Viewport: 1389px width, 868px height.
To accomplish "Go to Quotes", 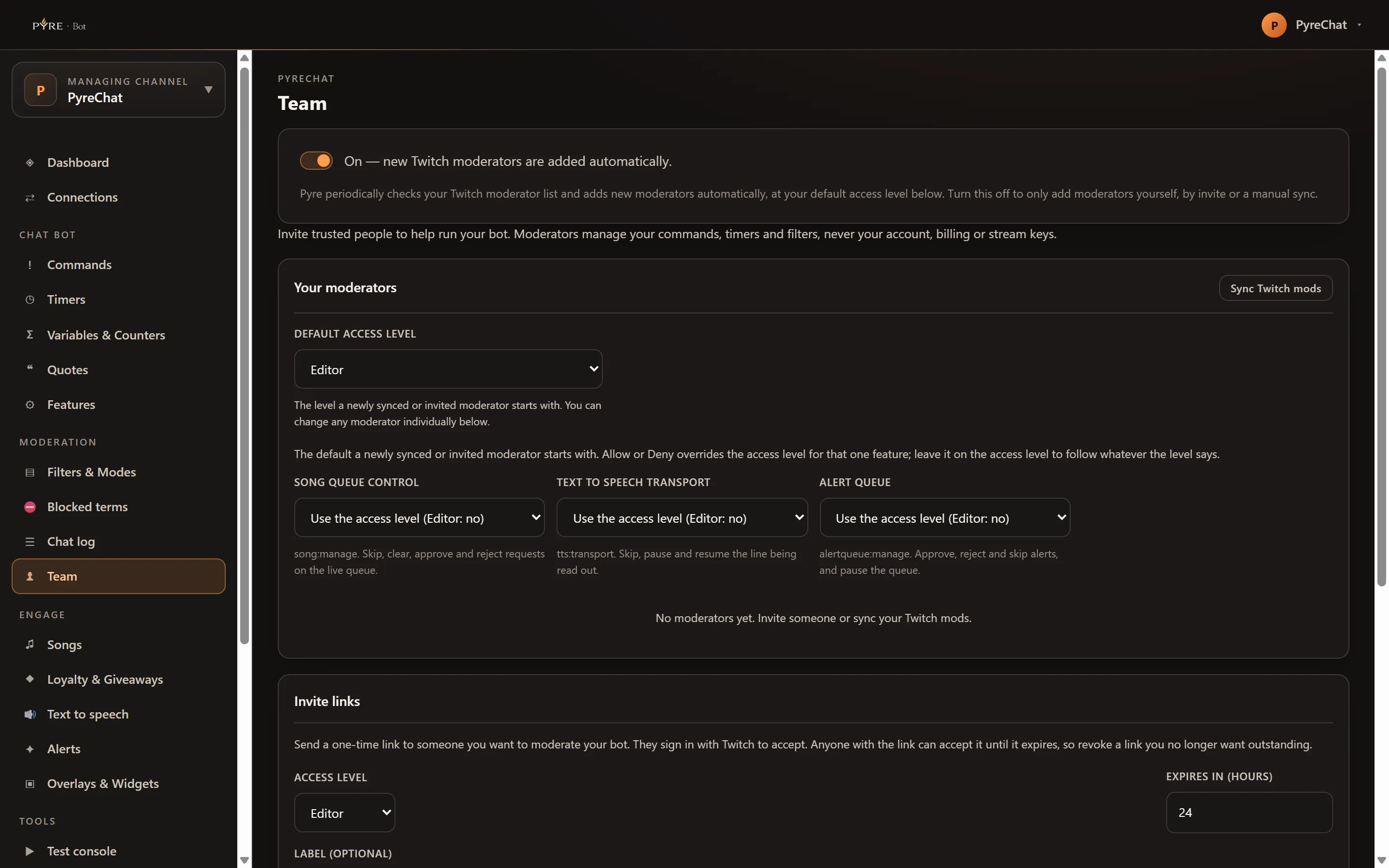I will coord(118,370).
